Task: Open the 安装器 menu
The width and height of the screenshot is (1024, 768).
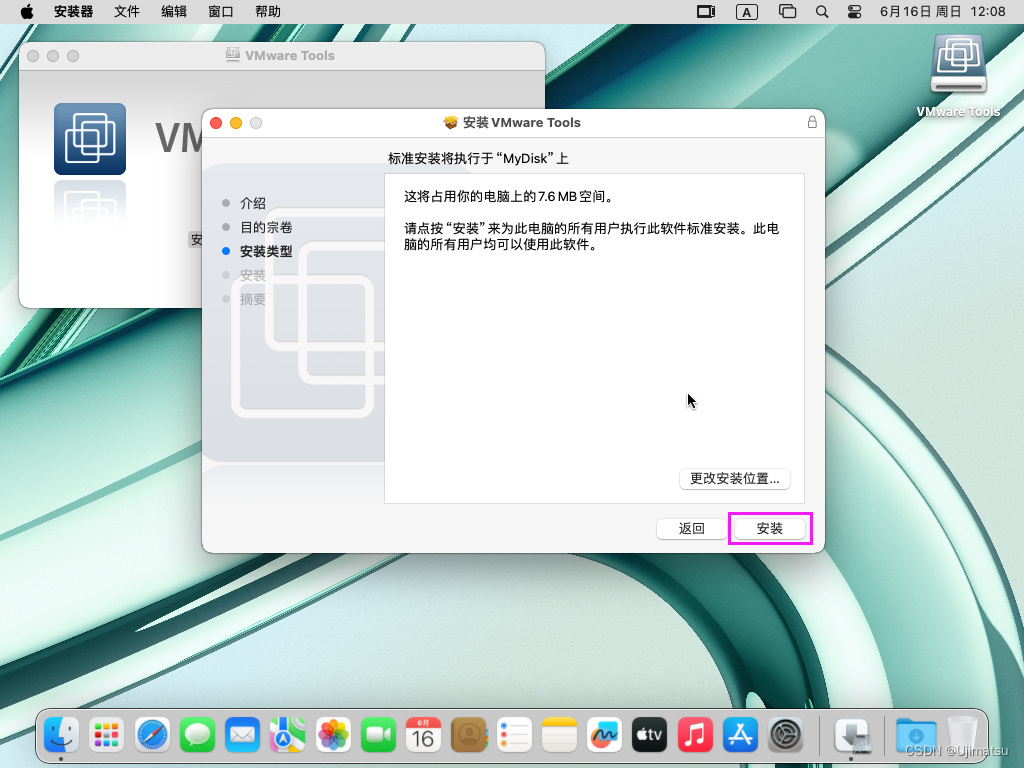Action: click(73, 12)
